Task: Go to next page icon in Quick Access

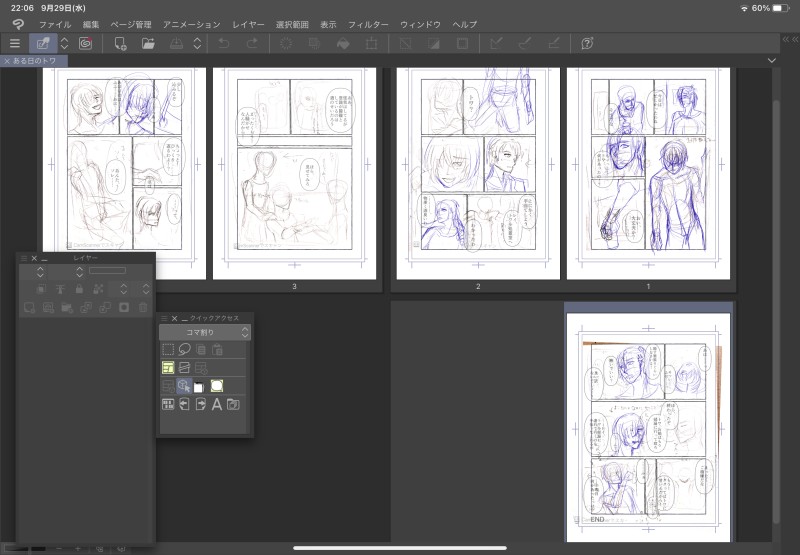Action: [x=201, y=405]
